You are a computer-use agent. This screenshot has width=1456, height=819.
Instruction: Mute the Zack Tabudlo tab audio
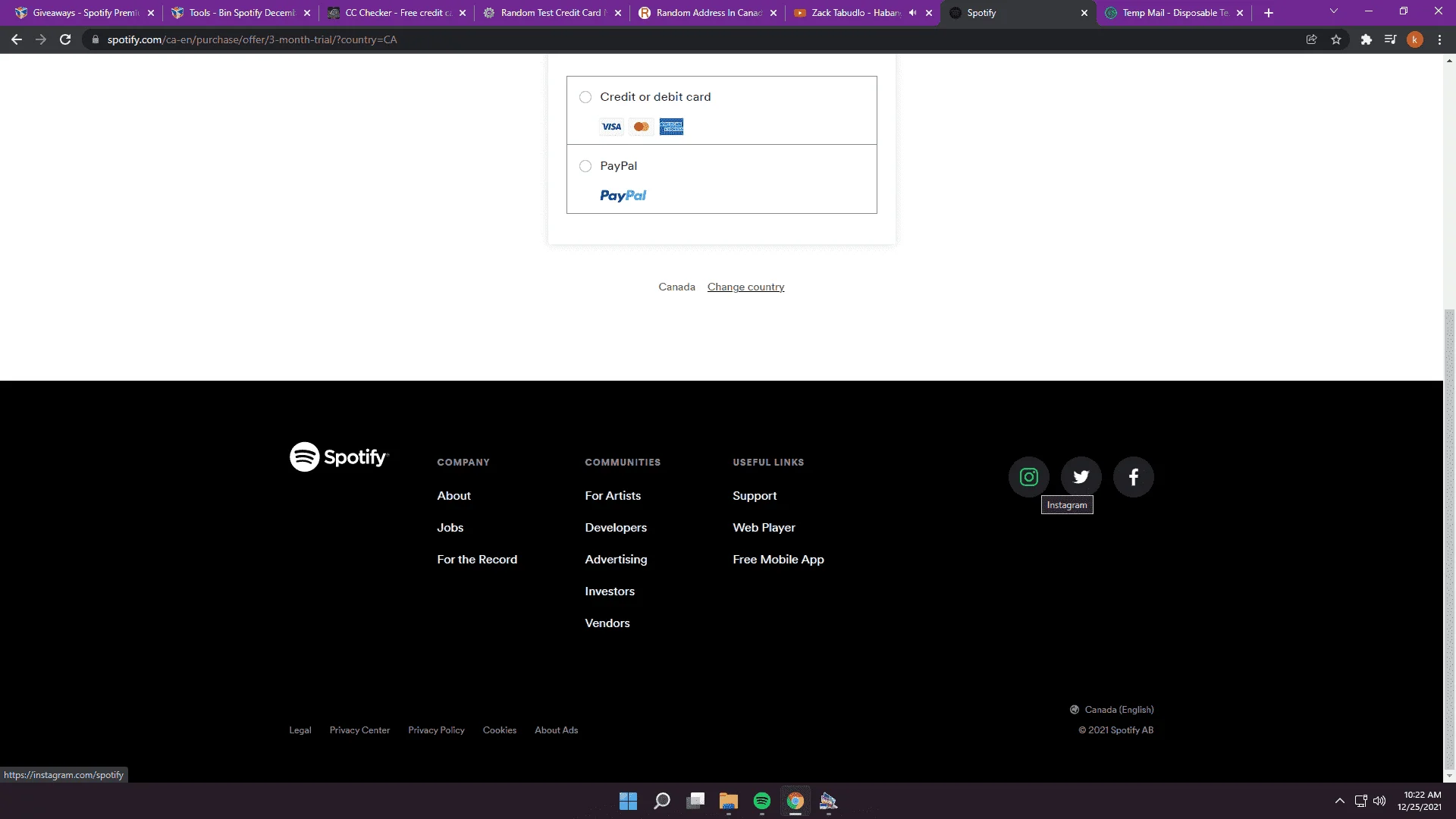(x=912, y=13)
